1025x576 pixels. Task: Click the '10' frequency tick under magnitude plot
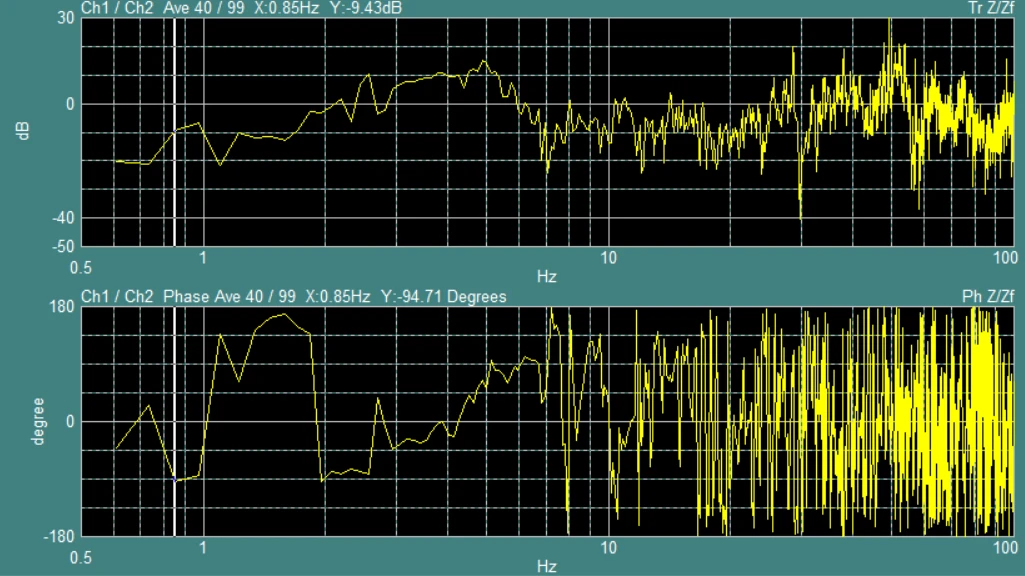[609, 258]
